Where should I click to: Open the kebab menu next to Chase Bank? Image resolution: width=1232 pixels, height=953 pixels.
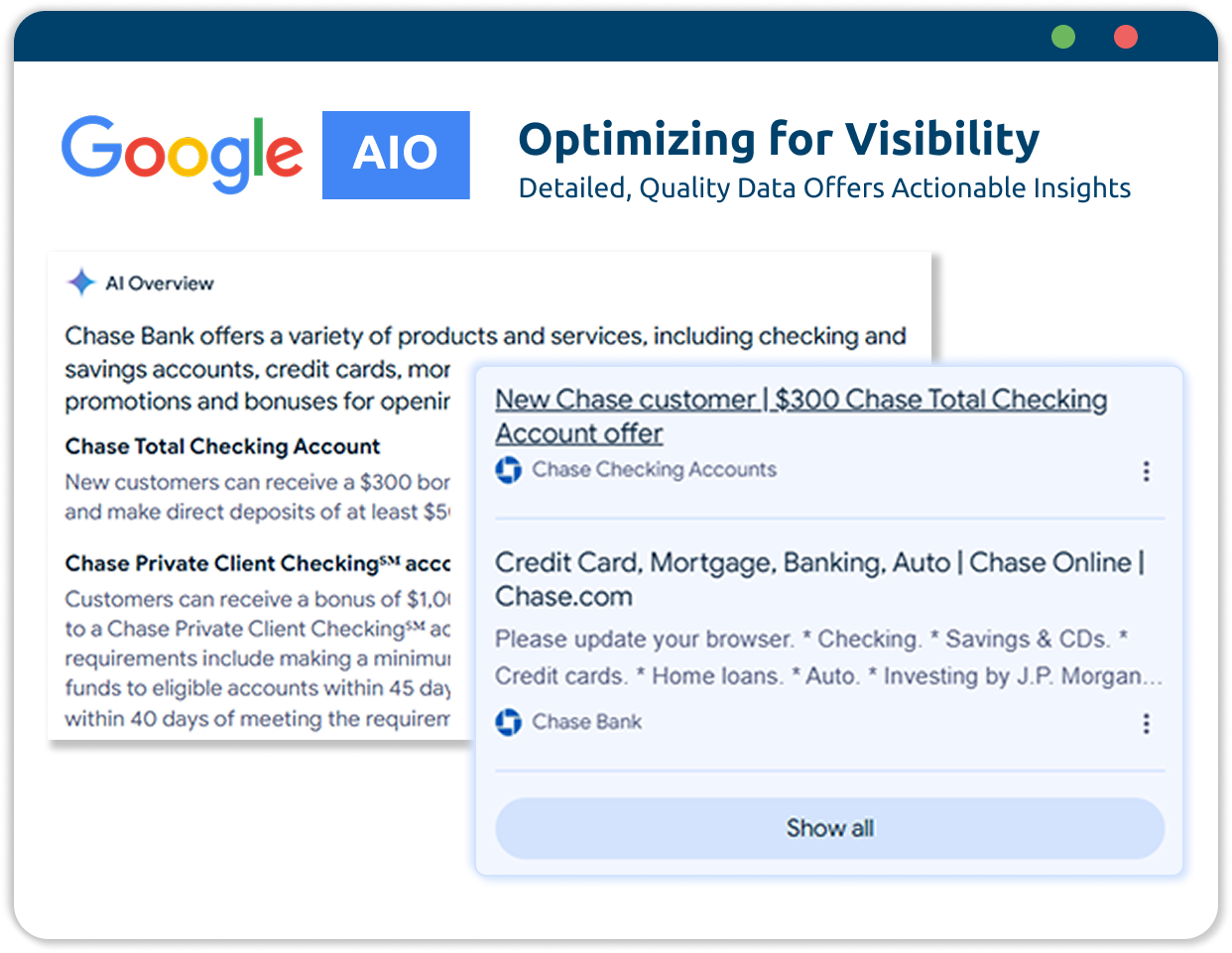click(x=1146, y=724)
